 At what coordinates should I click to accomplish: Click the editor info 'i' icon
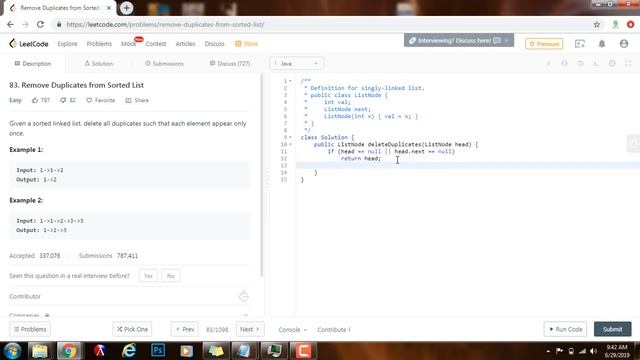point(548,64)
